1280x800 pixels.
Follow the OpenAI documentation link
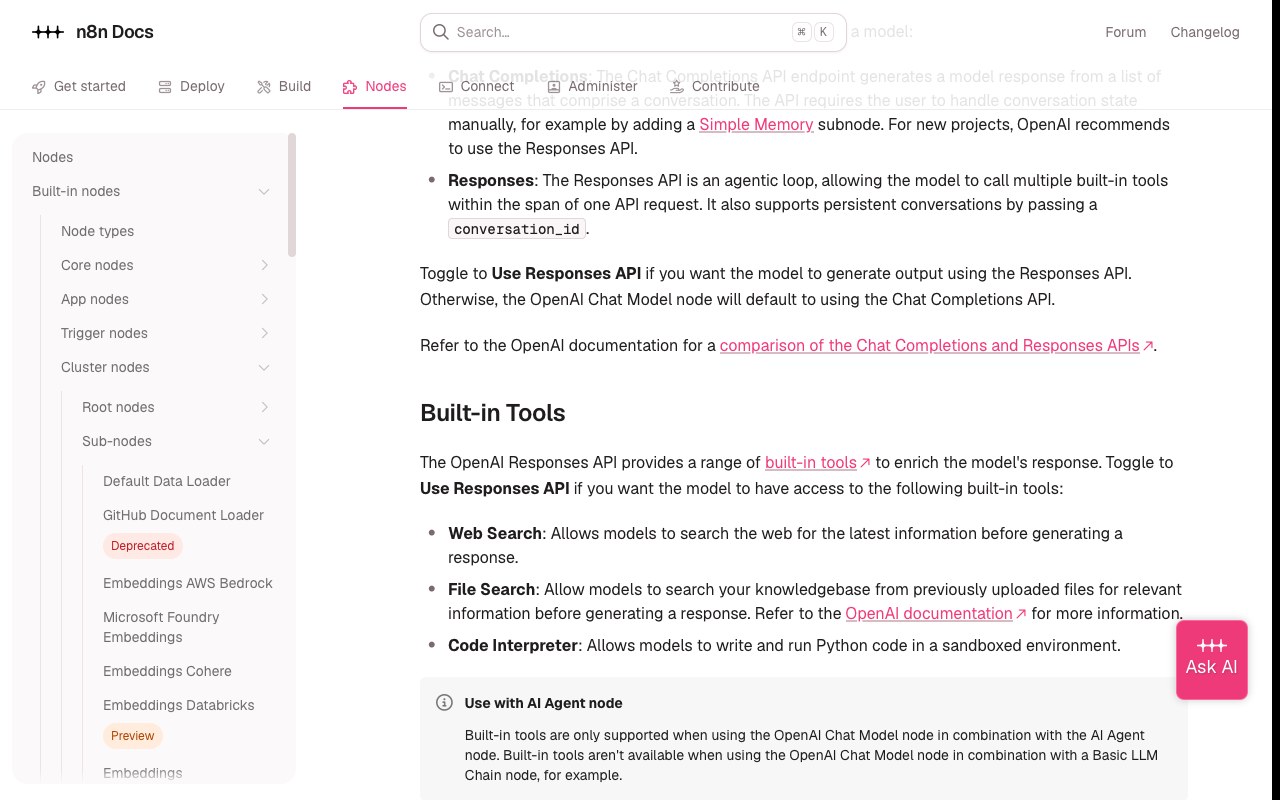pos(936,613)
